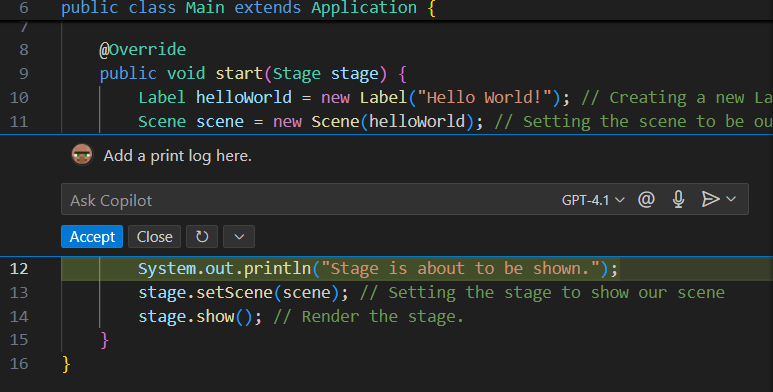Screen dimensions: 773x392
Task: Click the user avatar beside the prompt
Action: 82,155
